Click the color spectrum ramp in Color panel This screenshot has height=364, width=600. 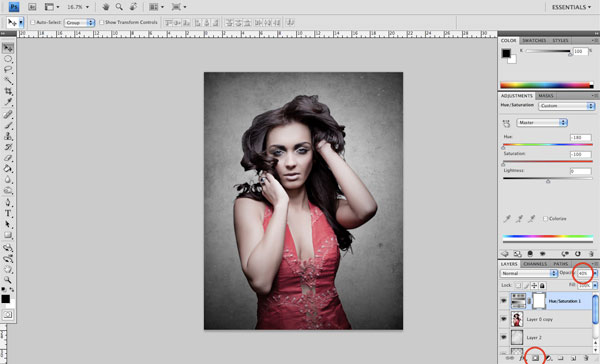tap(547, 85)
